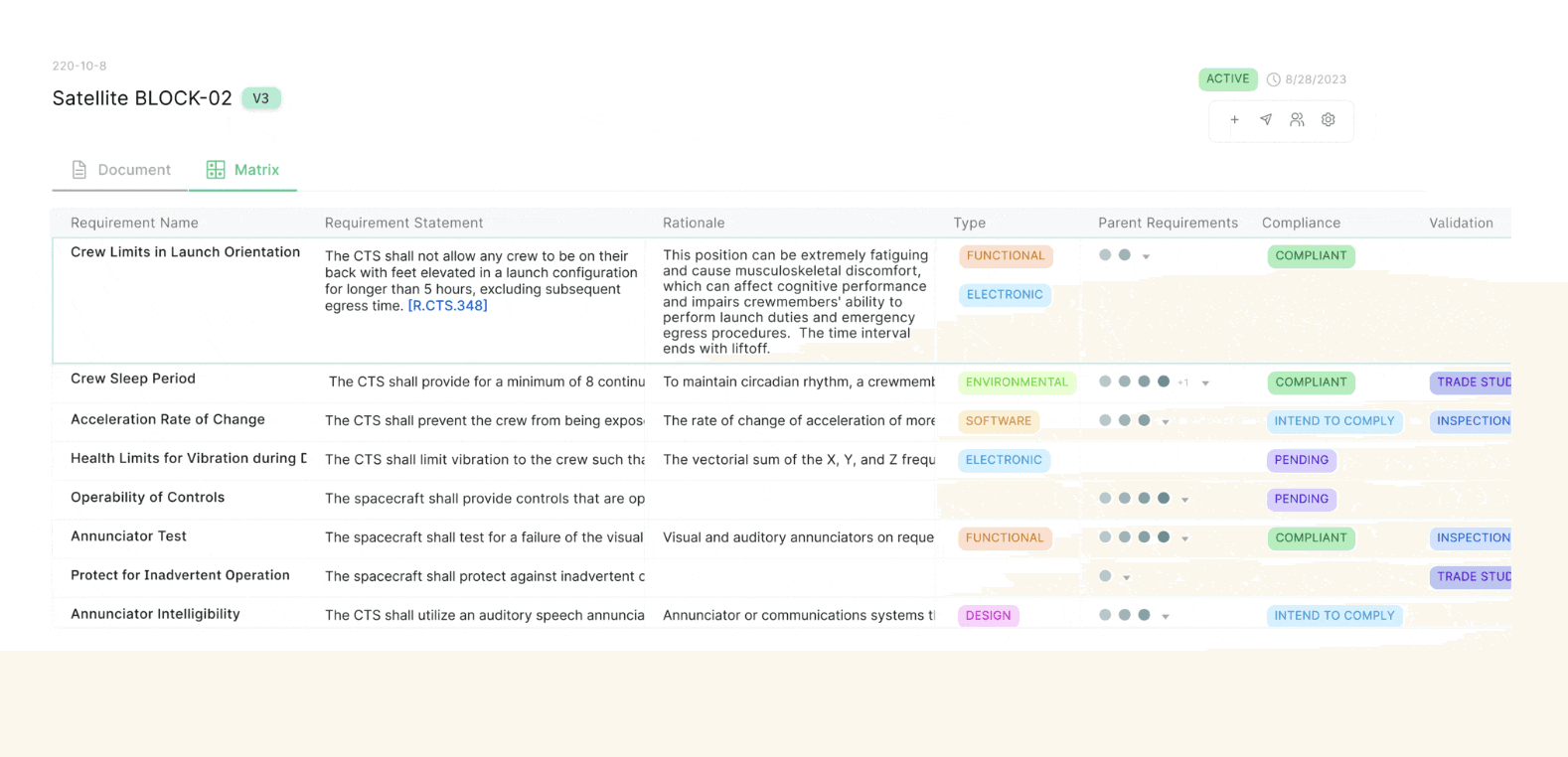Open the settings gear icon

point(1329,119)
